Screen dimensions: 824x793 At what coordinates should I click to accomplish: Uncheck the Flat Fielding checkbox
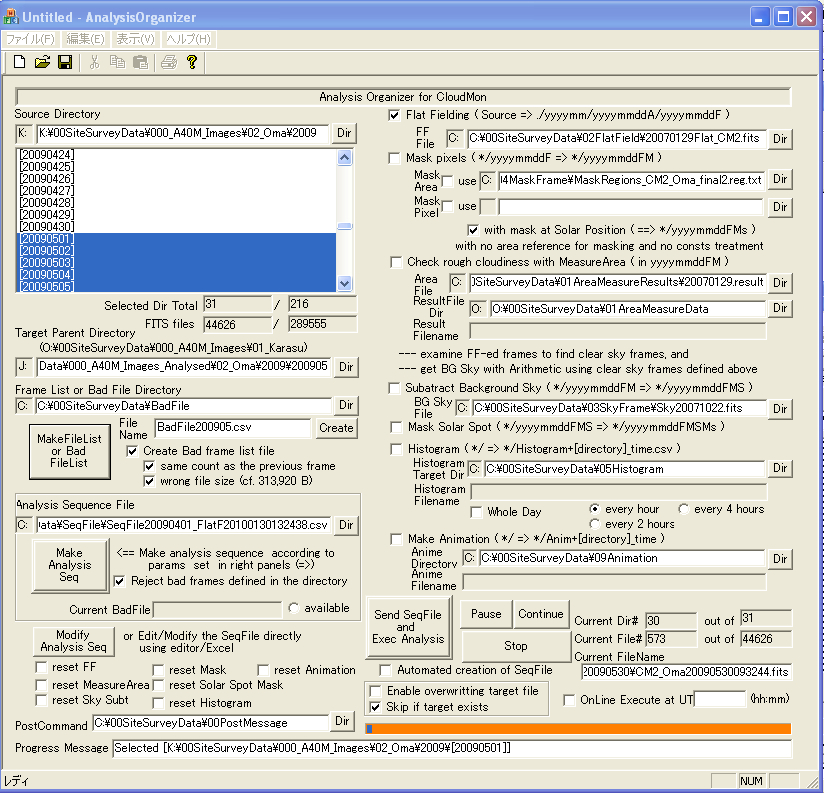pyautogui.click(x=395, y=116)
